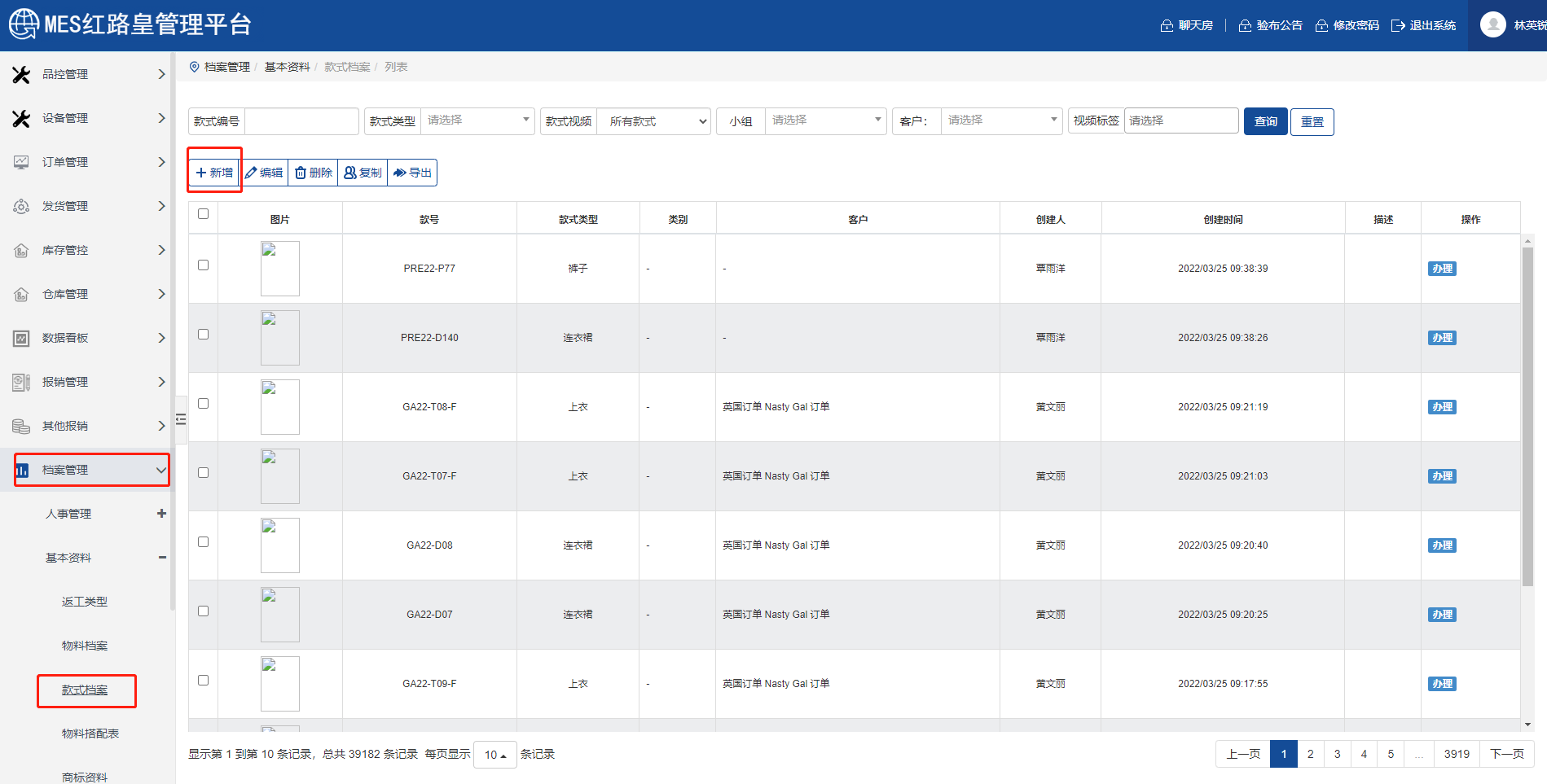Open the 所有款式 video dropdown

point(654,121)
